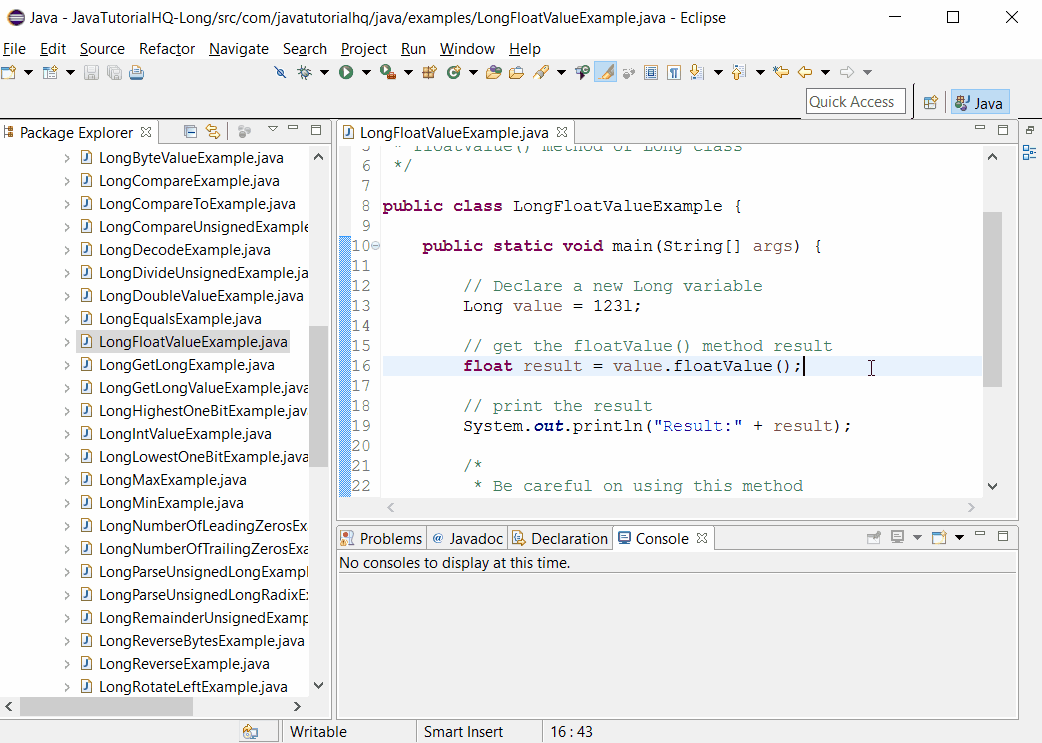Image resolution: width=1042 pixels, height=743 pixels.
Task: Open the Print dialog from the toolbar
Action: [136, 72]
